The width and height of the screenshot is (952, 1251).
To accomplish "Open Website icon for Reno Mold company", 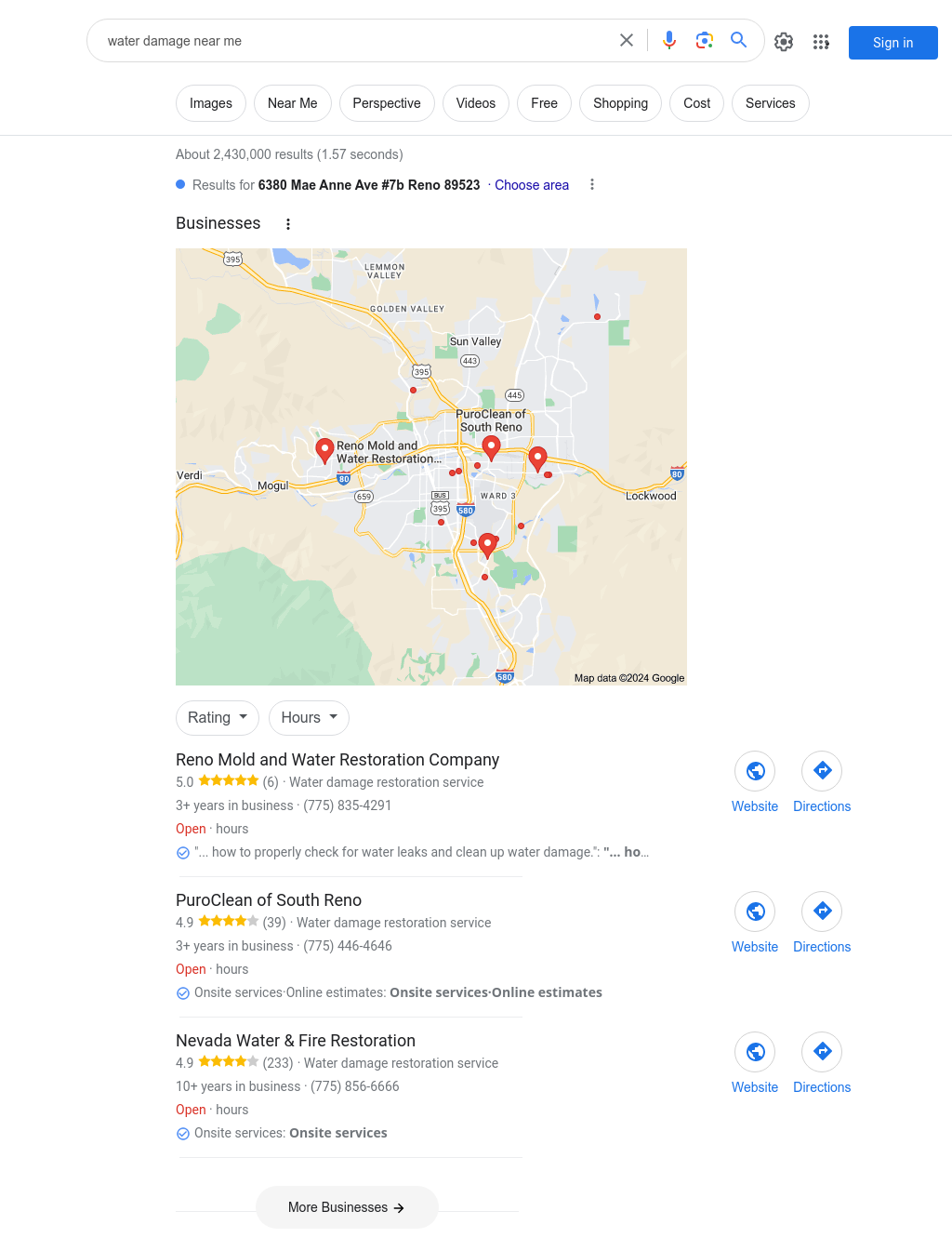I will 755,771.
